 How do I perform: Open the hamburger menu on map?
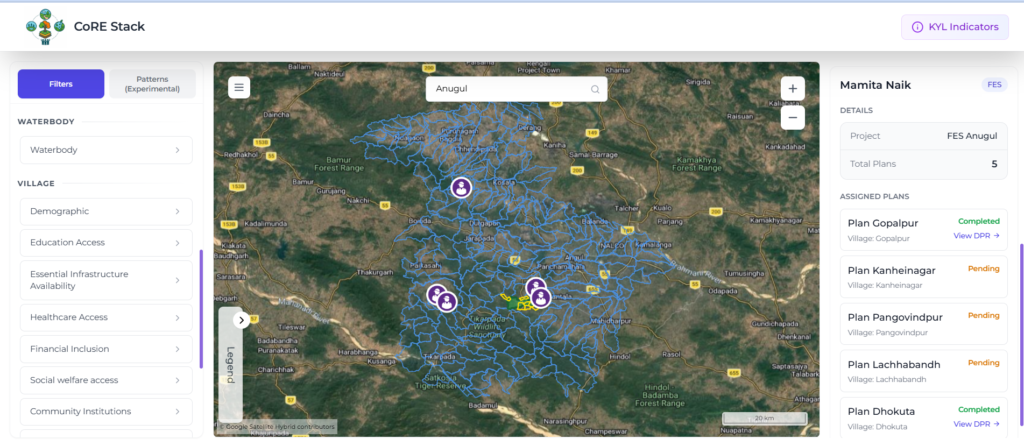click(x=239, y=88)
